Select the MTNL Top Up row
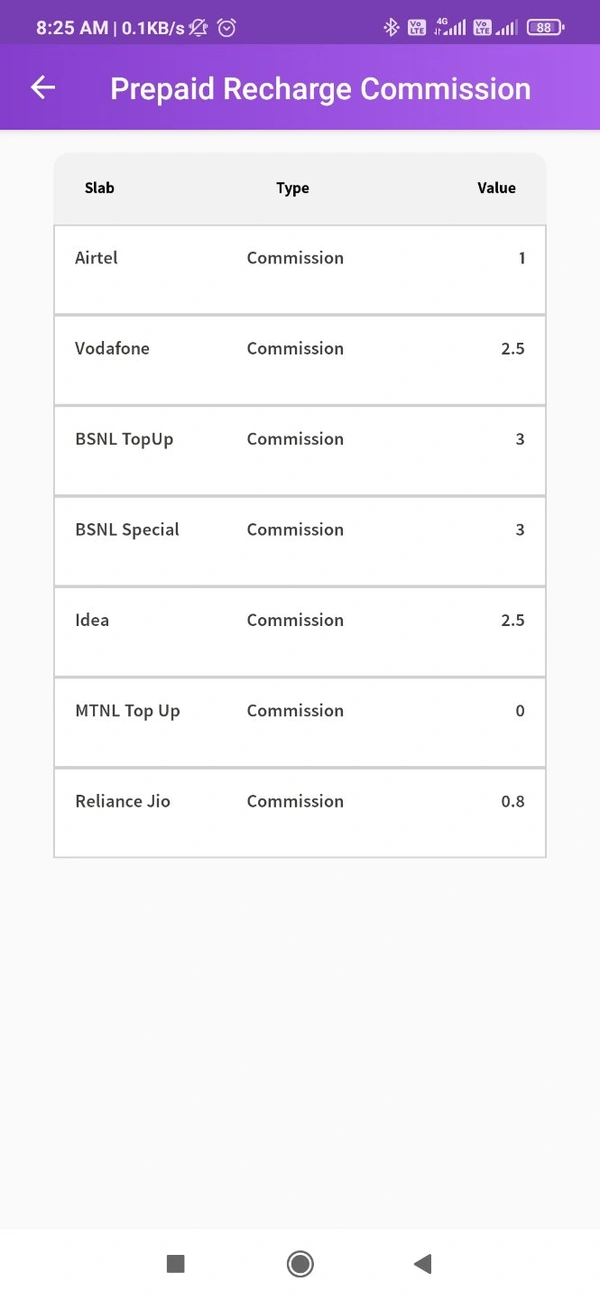 (299, 722)
